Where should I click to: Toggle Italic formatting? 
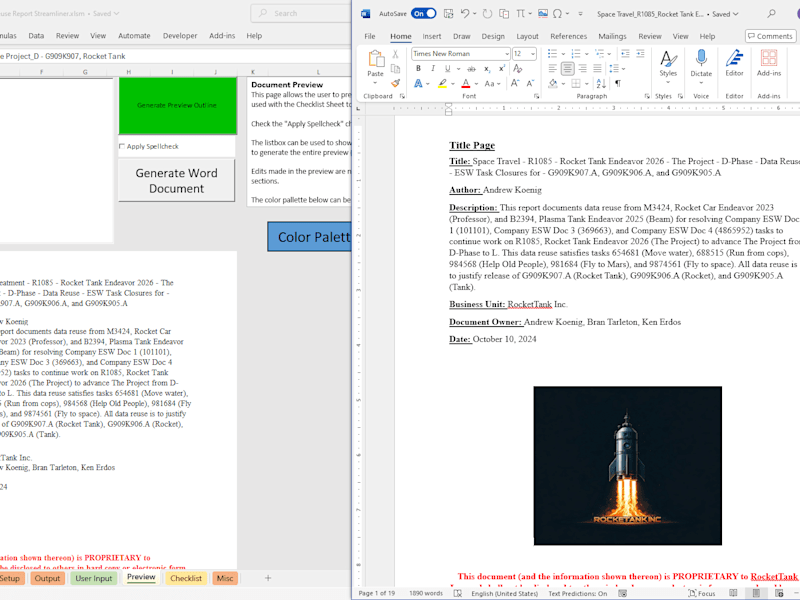tap(433, 68)
